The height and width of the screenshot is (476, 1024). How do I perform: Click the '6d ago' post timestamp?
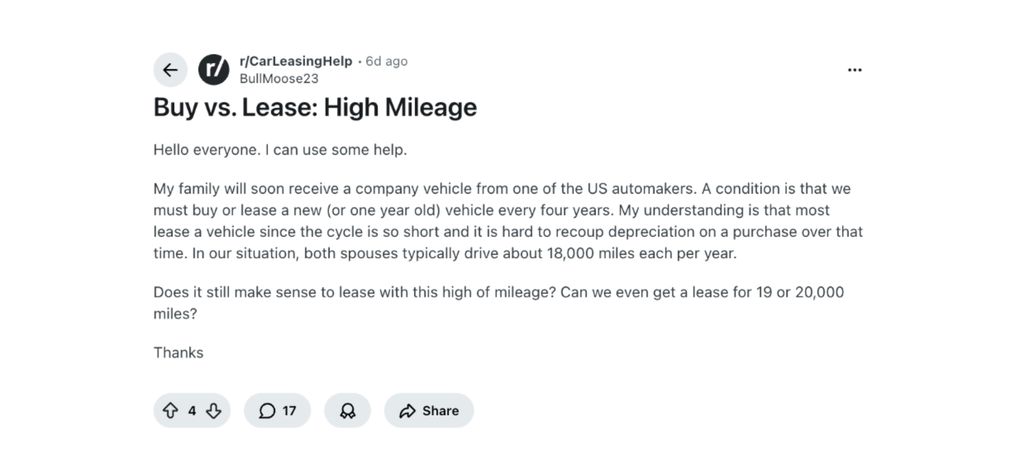[x=387, y=61]
